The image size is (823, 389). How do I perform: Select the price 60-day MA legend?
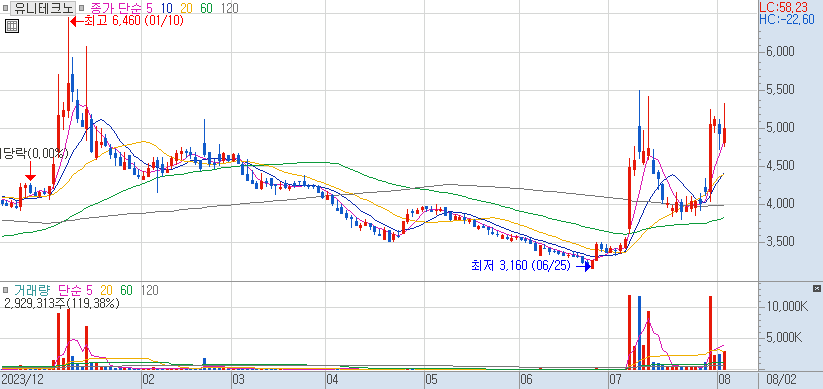pyautogui.click(x=206, y=8)
